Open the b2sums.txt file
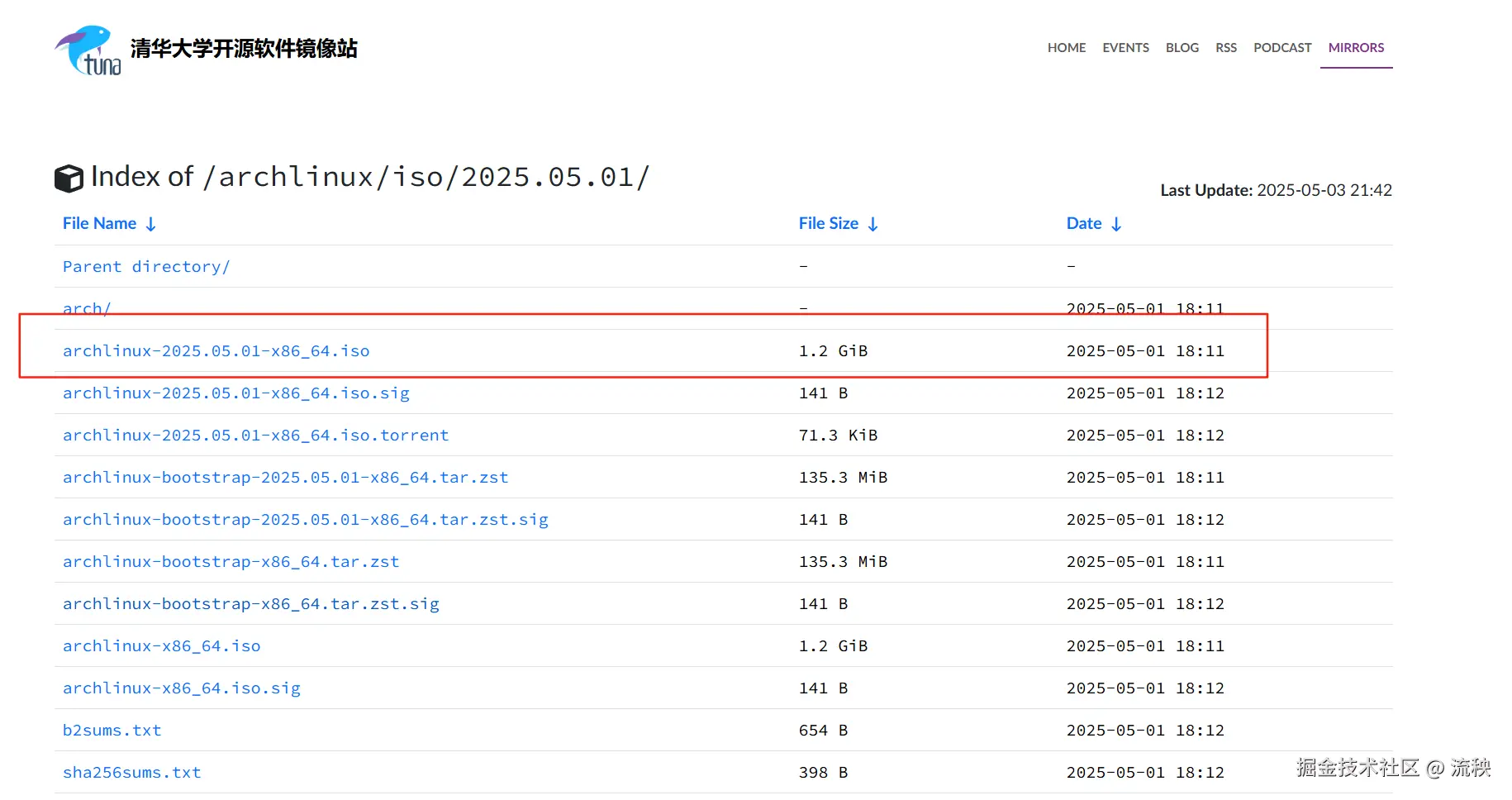 tap(112, 730)
